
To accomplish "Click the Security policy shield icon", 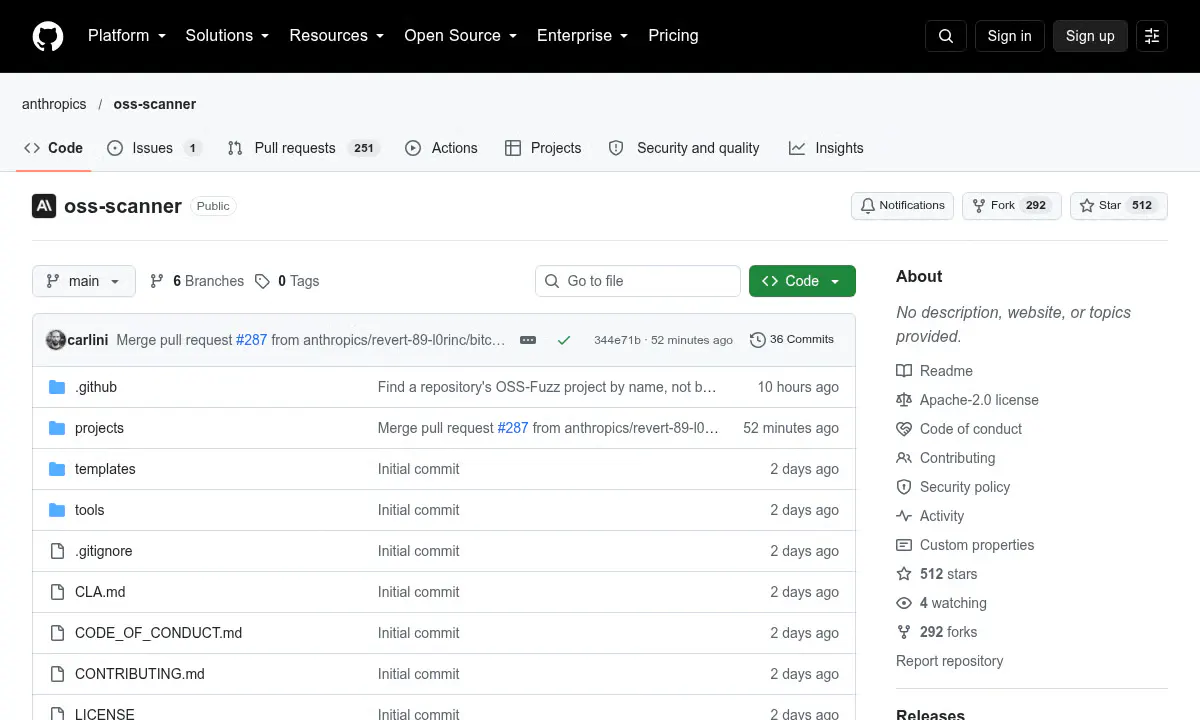I will pyautogui.click(x=904, y=487).
